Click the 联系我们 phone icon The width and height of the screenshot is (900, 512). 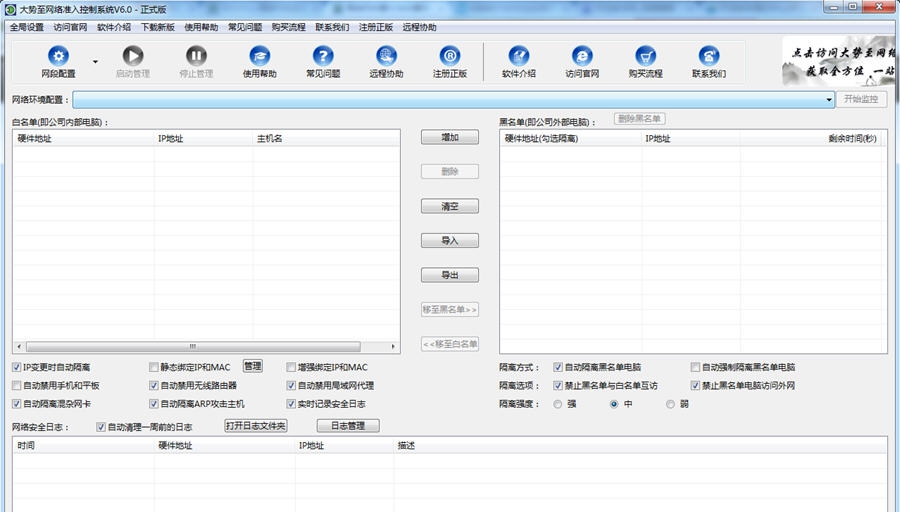(709, 56)
